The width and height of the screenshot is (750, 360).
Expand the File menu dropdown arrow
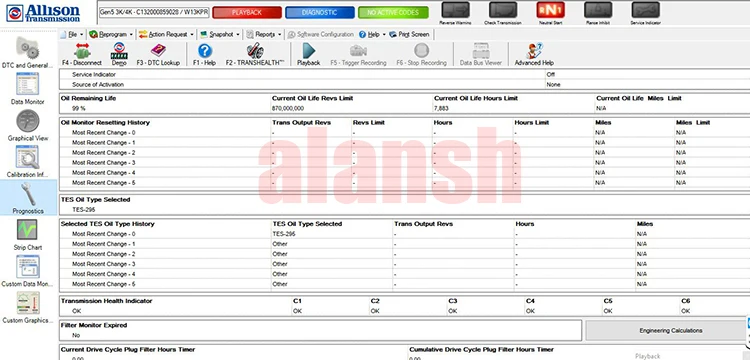[81, 35]
